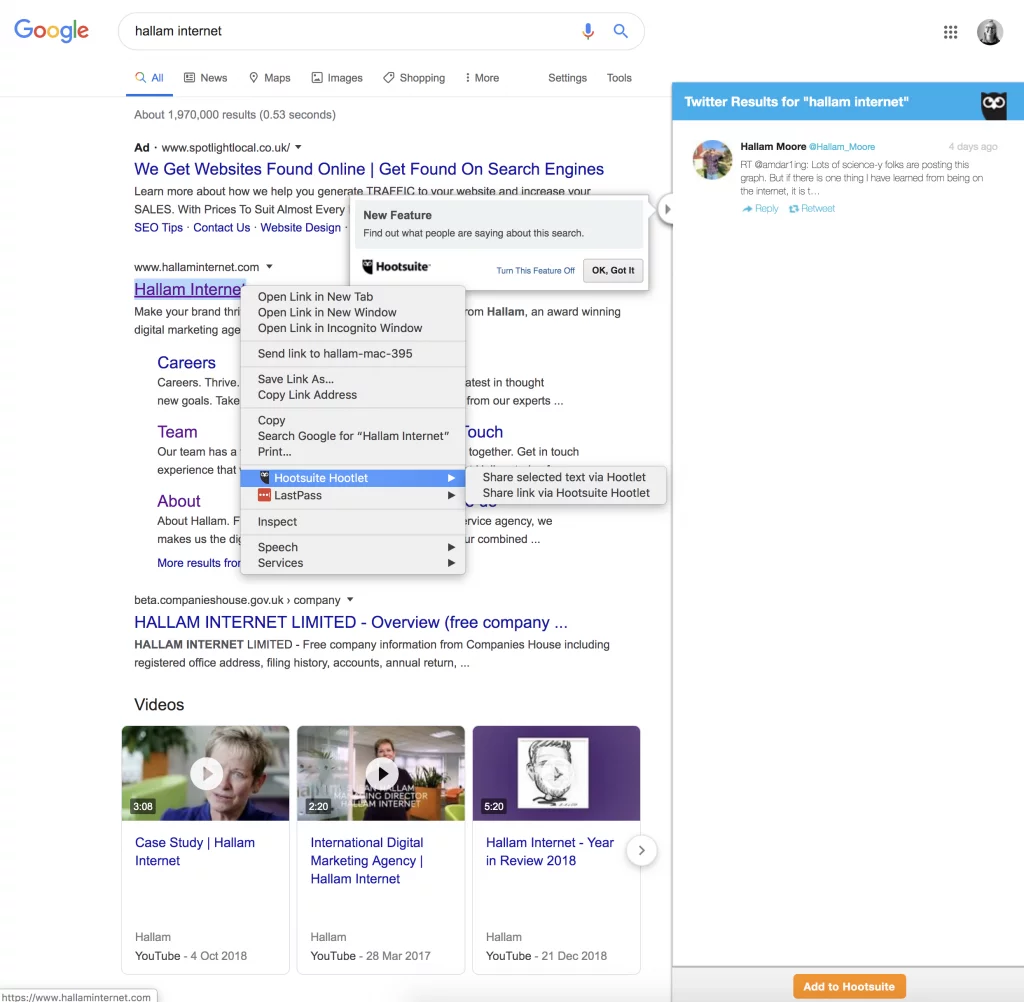Screen dimensions: 1024x1002
Task: Open the About sitelink
Action: click(x=178, y=501)
